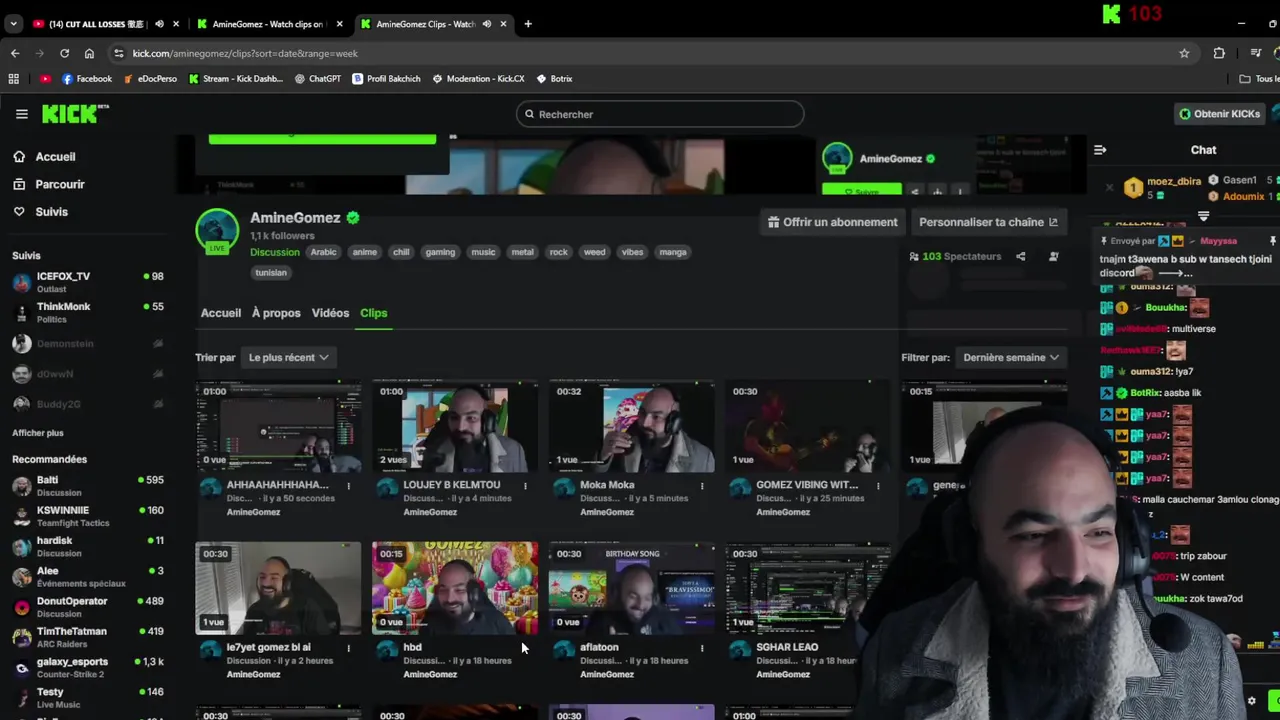Screen dimensions: 1280x720
Task: Click Personnaliser ta chaîne button
Action: (988, 222)
